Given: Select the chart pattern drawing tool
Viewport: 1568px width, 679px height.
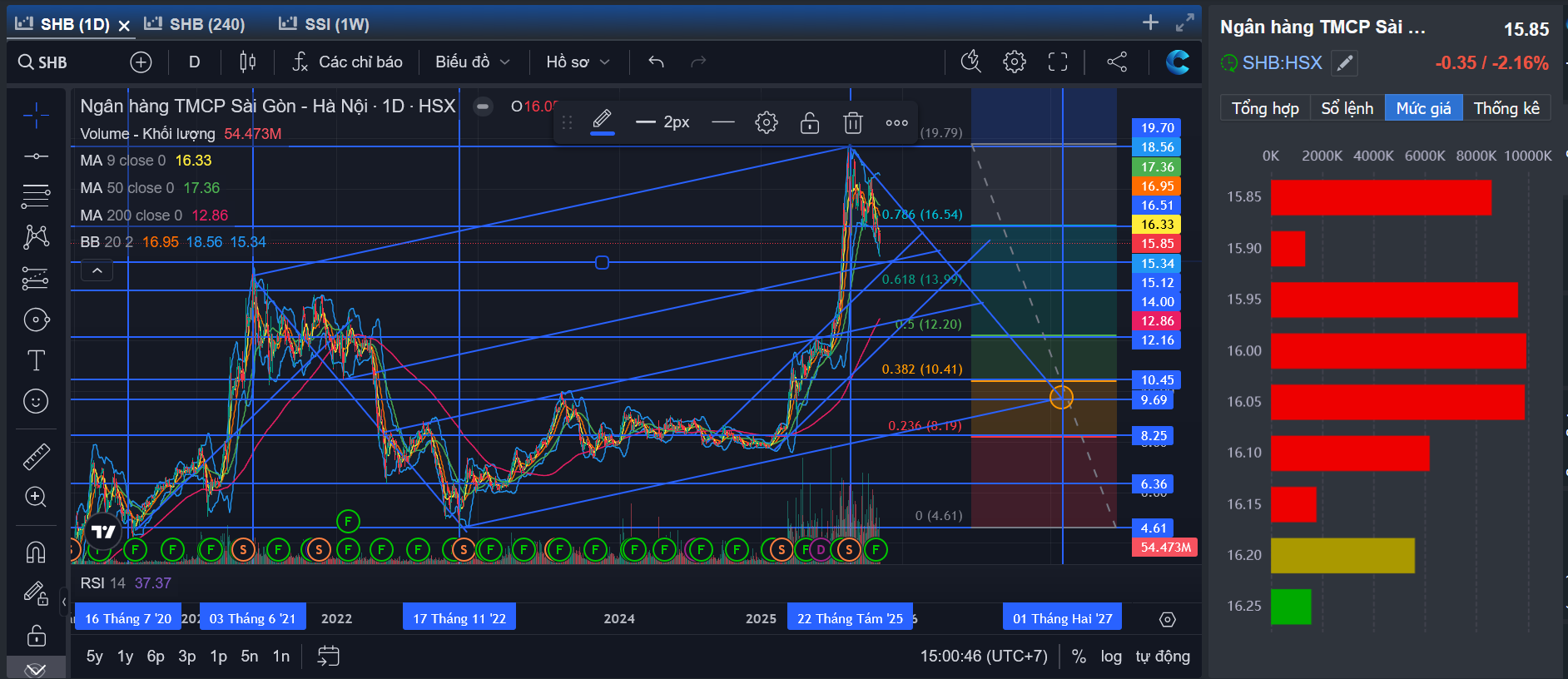Looking at the screenshot, I should [36, 237].
